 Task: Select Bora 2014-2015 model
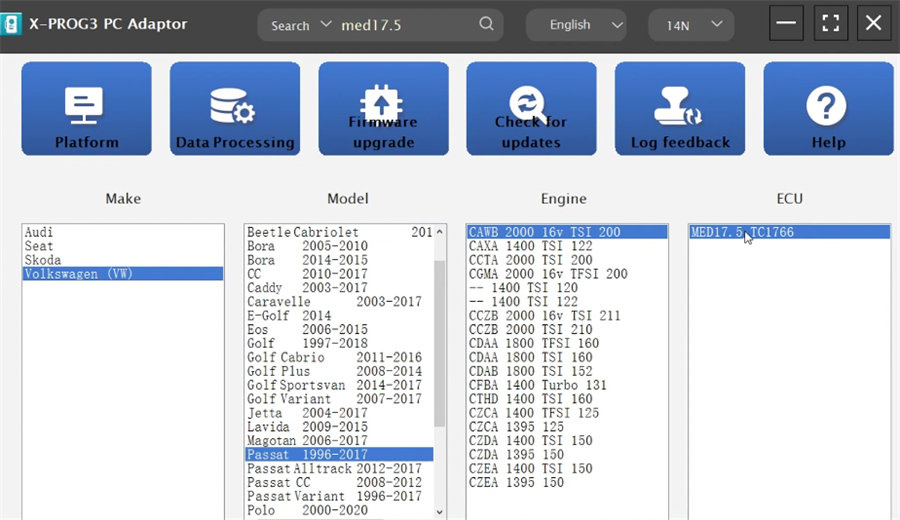[339, 259]
